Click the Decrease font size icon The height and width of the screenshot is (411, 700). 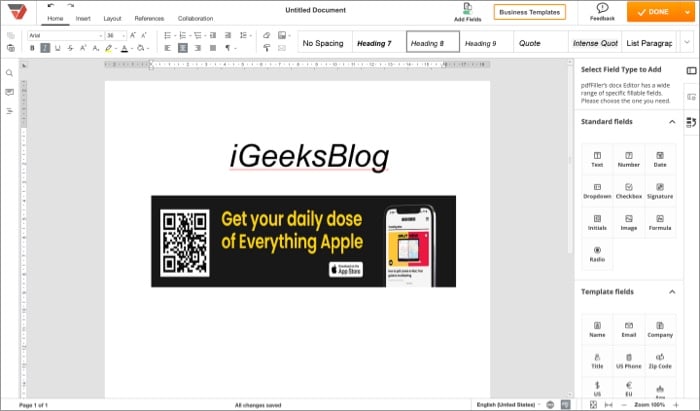144,35
